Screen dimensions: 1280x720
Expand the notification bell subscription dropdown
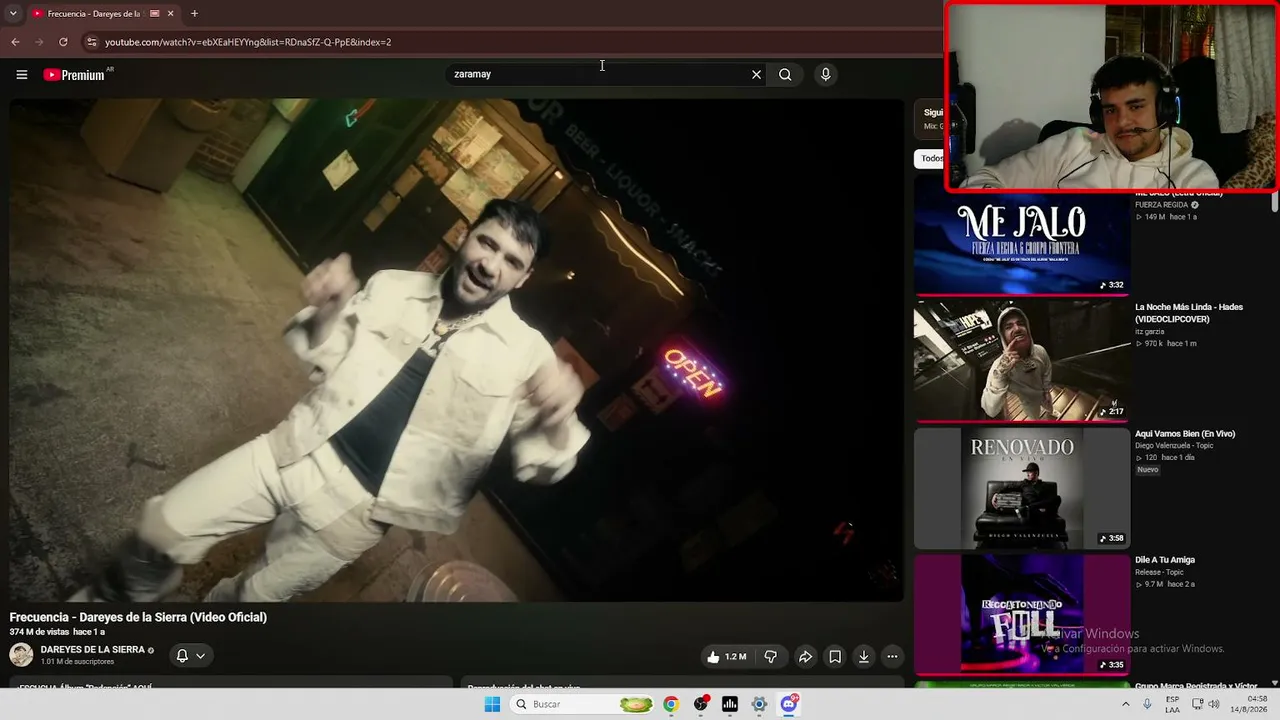[x=191, y=656]
